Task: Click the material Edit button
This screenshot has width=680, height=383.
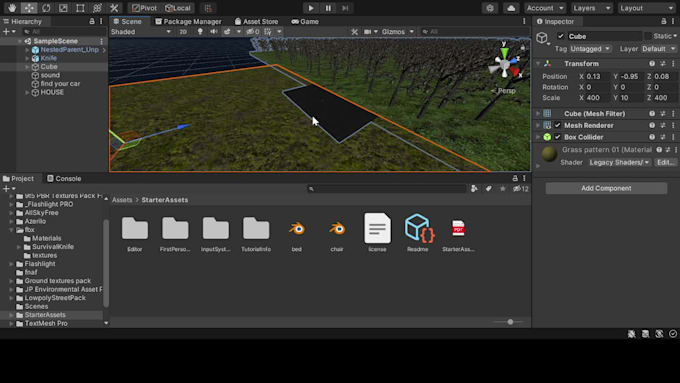Action: point(666,162)
